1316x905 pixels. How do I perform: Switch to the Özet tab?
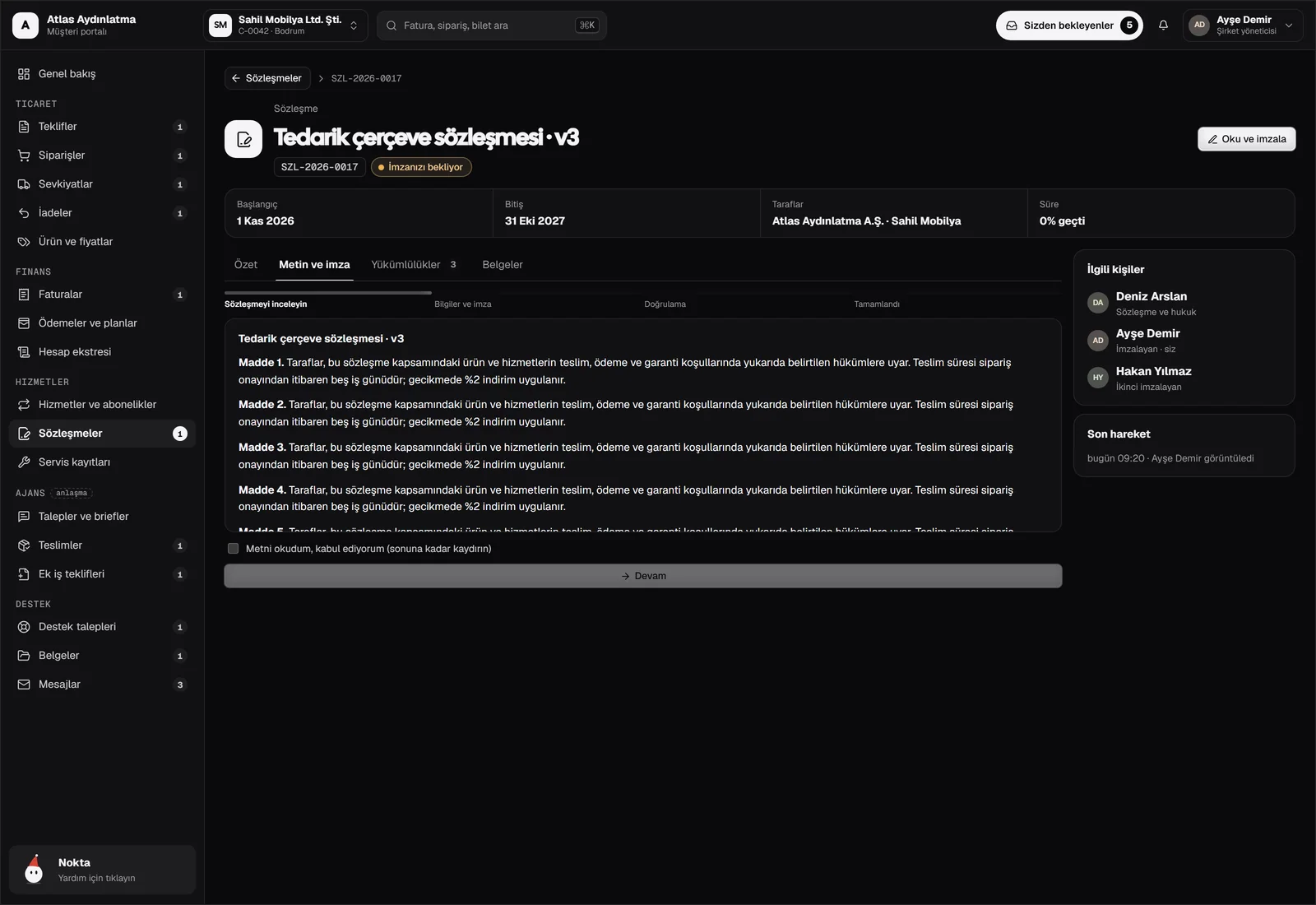click(246, 265)
